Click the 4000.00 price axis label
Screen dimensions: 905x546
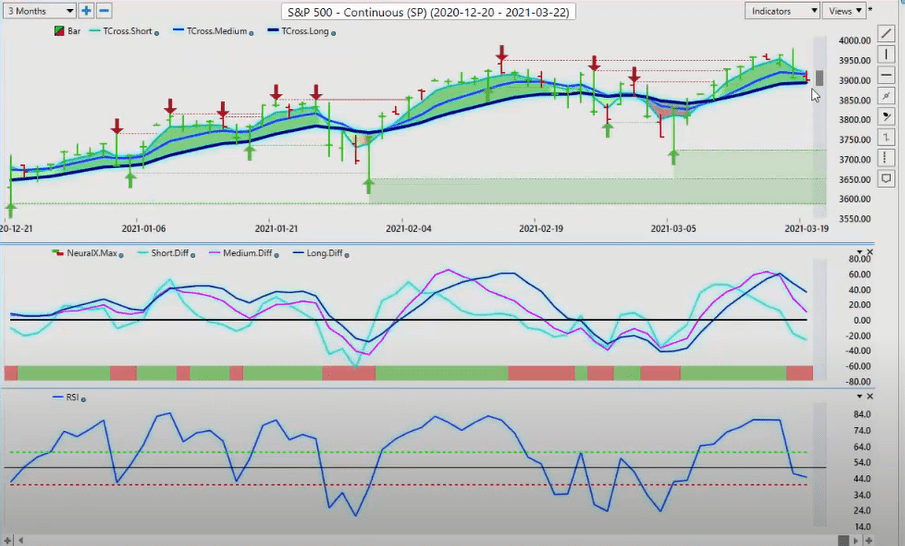point(855,40)
